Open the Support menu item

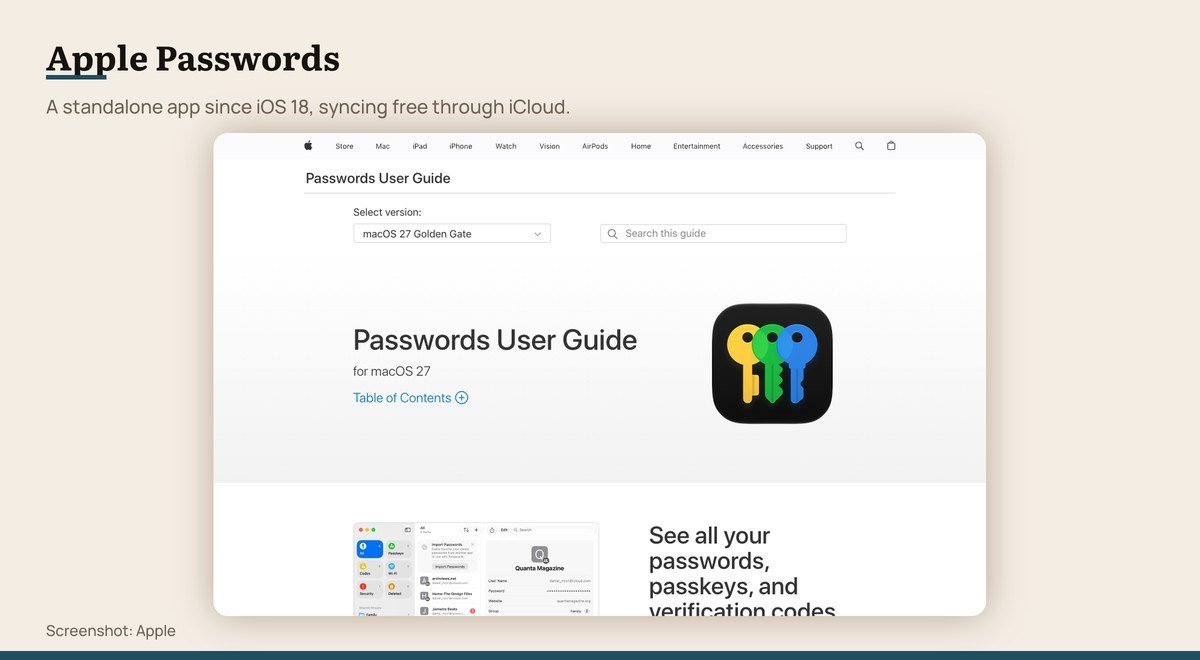819,146
